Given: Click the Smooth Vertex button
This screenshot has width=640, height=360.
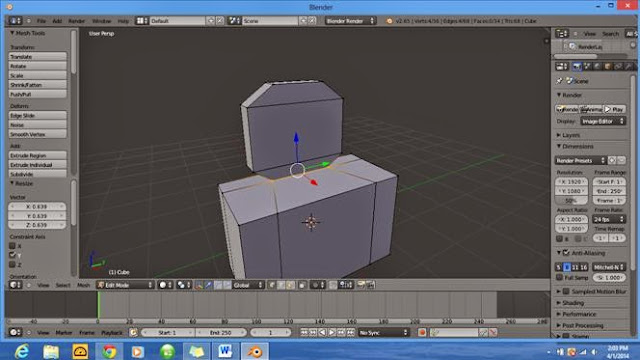Looking at the screenshot, I should coord(38,134).
